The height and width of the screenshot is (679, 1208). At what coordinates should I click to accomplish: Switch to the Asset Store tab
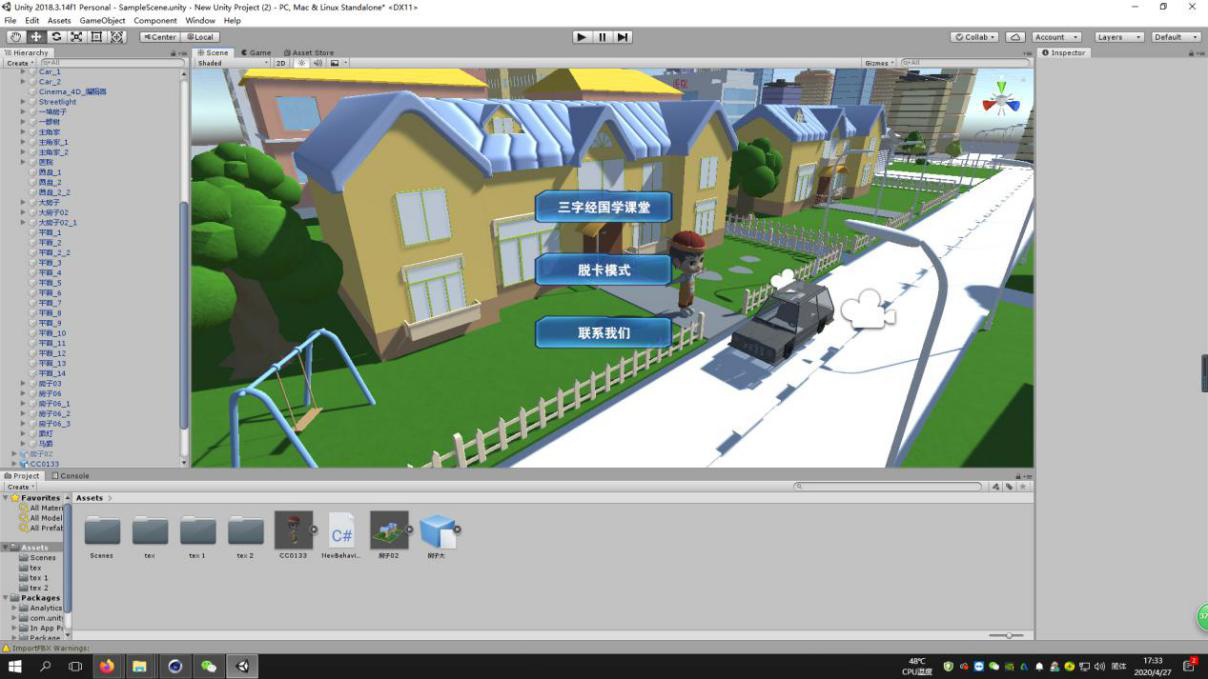pos(308,53)
